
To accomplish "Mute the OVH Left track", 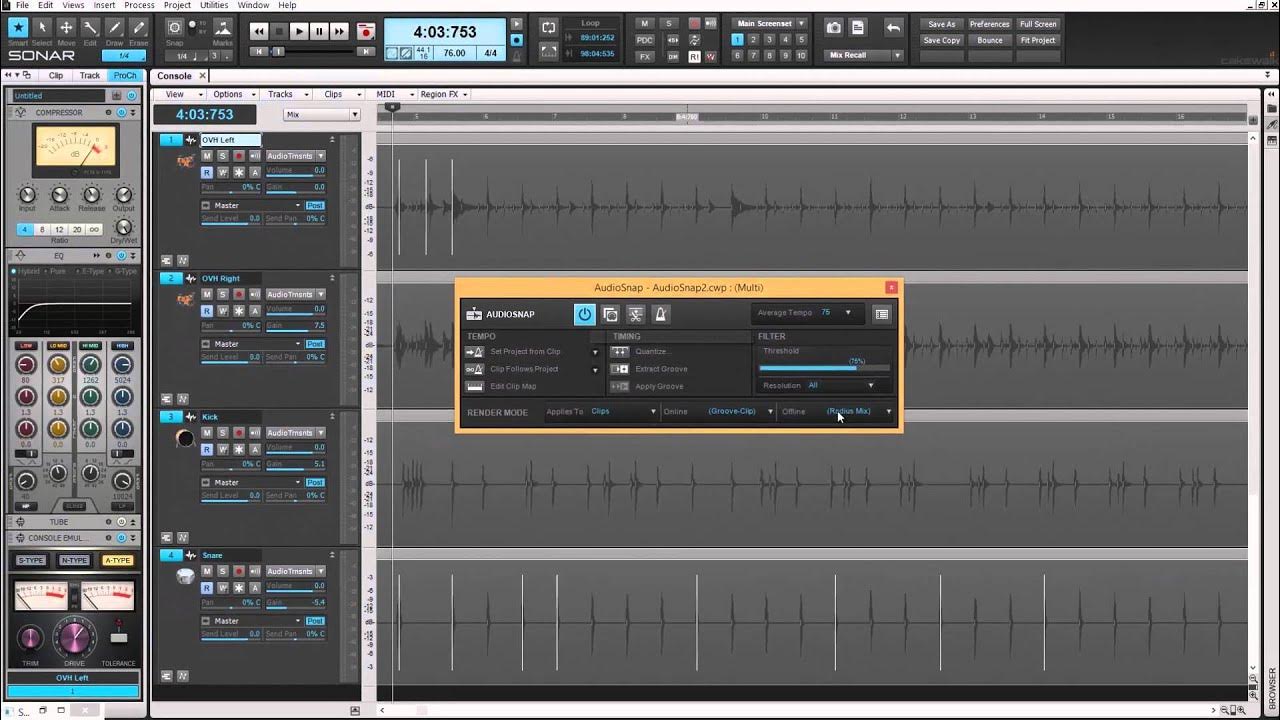I will point(207,156).
